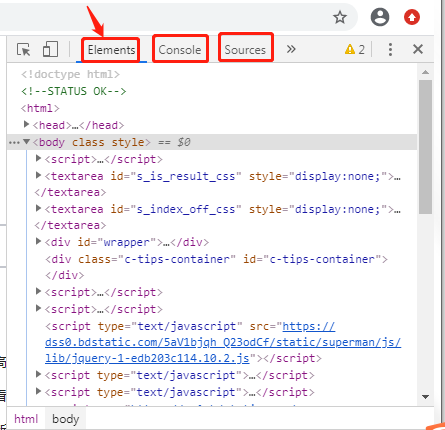The image size is (445, 430).
Task: Expand the first text/javascript inline script
Action: [x=38, y=374]
